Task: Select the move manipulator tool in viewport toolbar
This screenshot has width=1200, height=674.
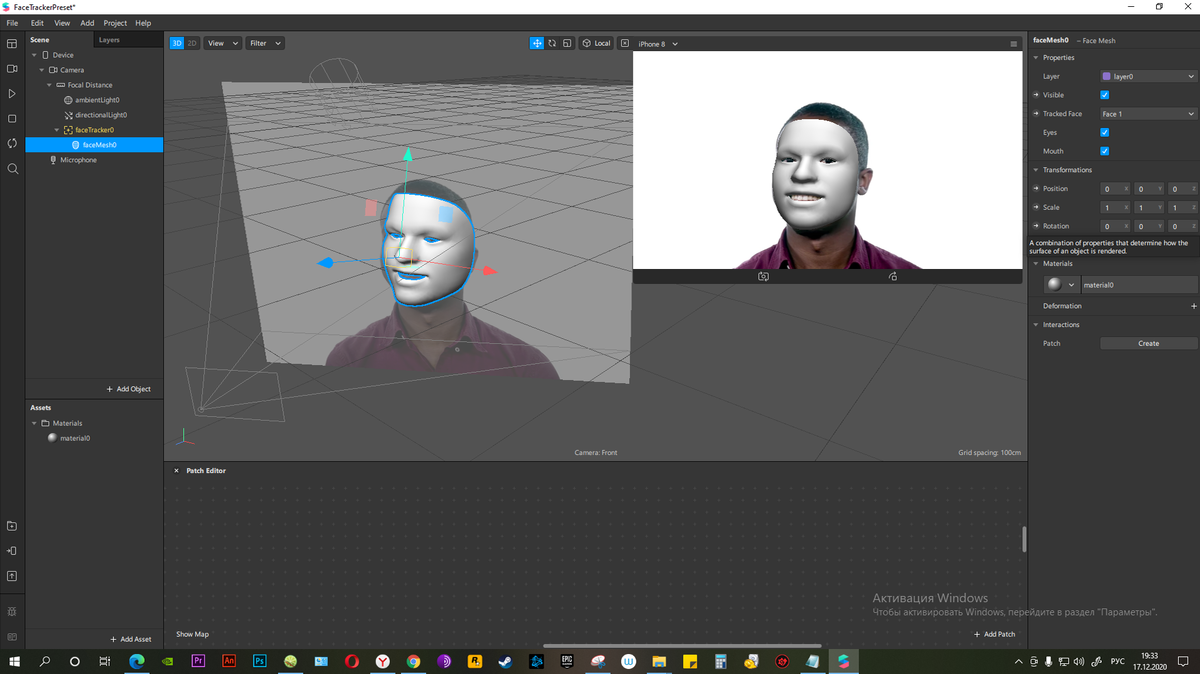Action: click(x=537, y=43)
